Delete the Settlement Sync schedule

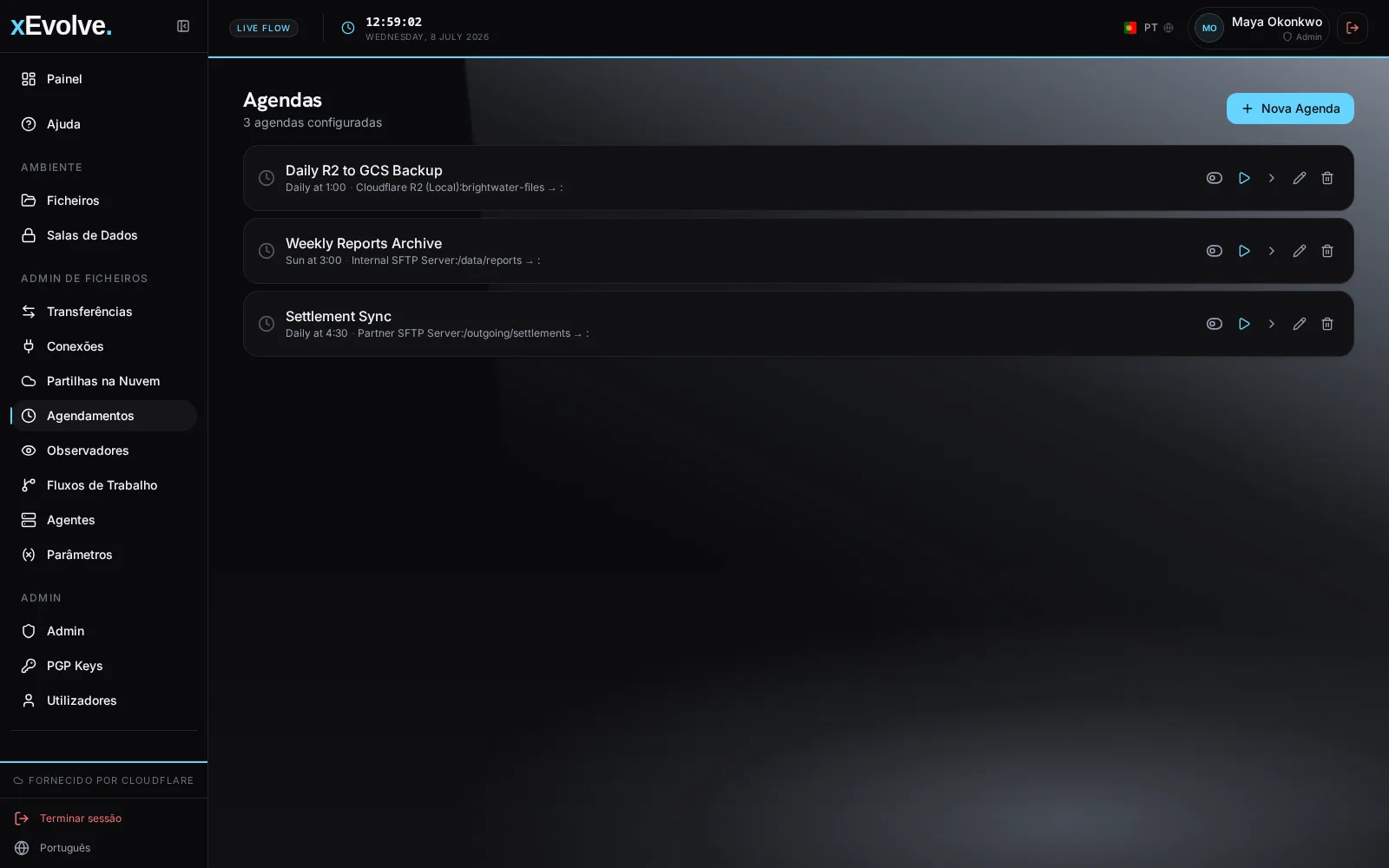click(1327, 324)
